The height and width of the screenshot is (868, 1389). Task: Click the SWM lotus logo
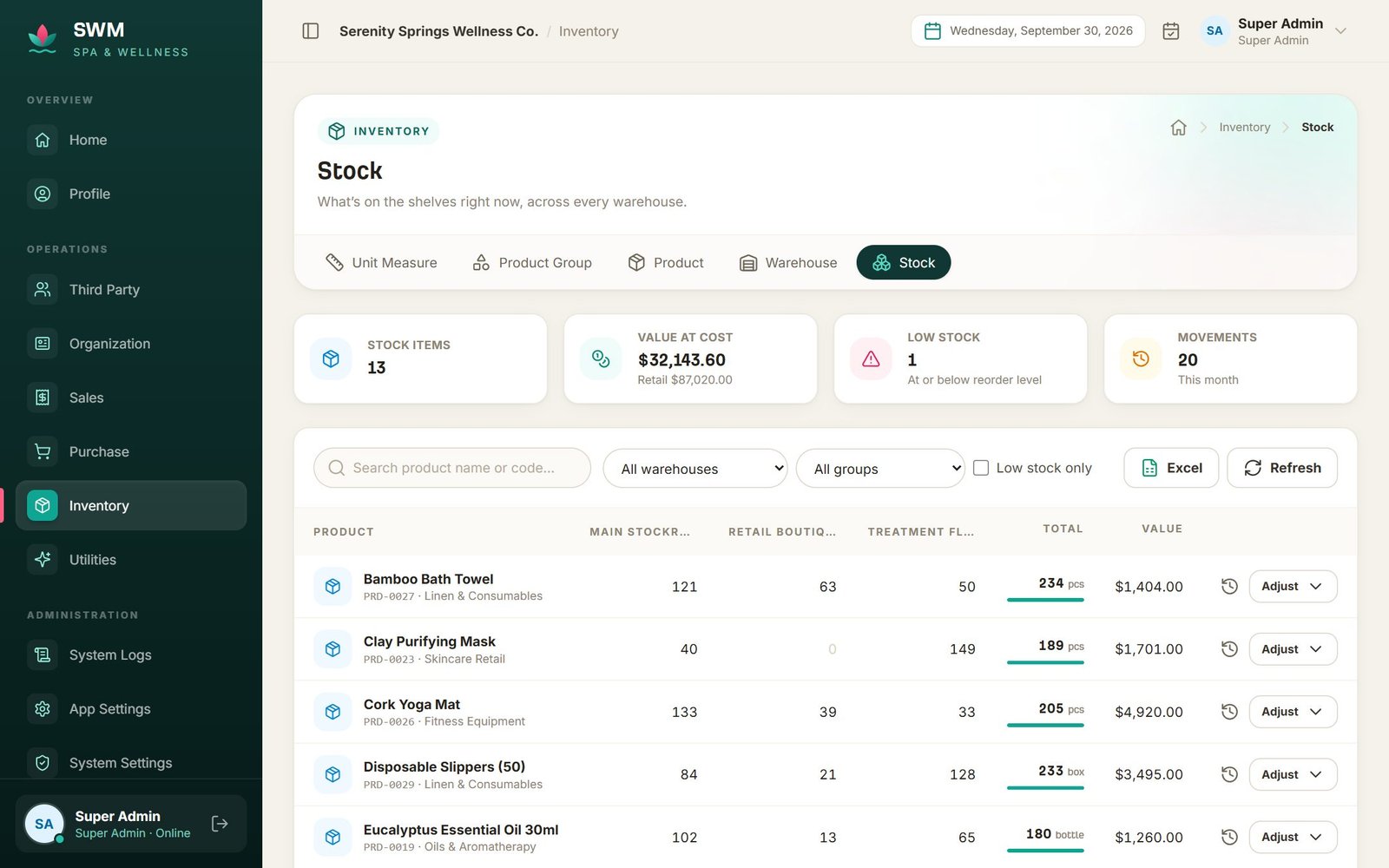[x=43, y=38]
